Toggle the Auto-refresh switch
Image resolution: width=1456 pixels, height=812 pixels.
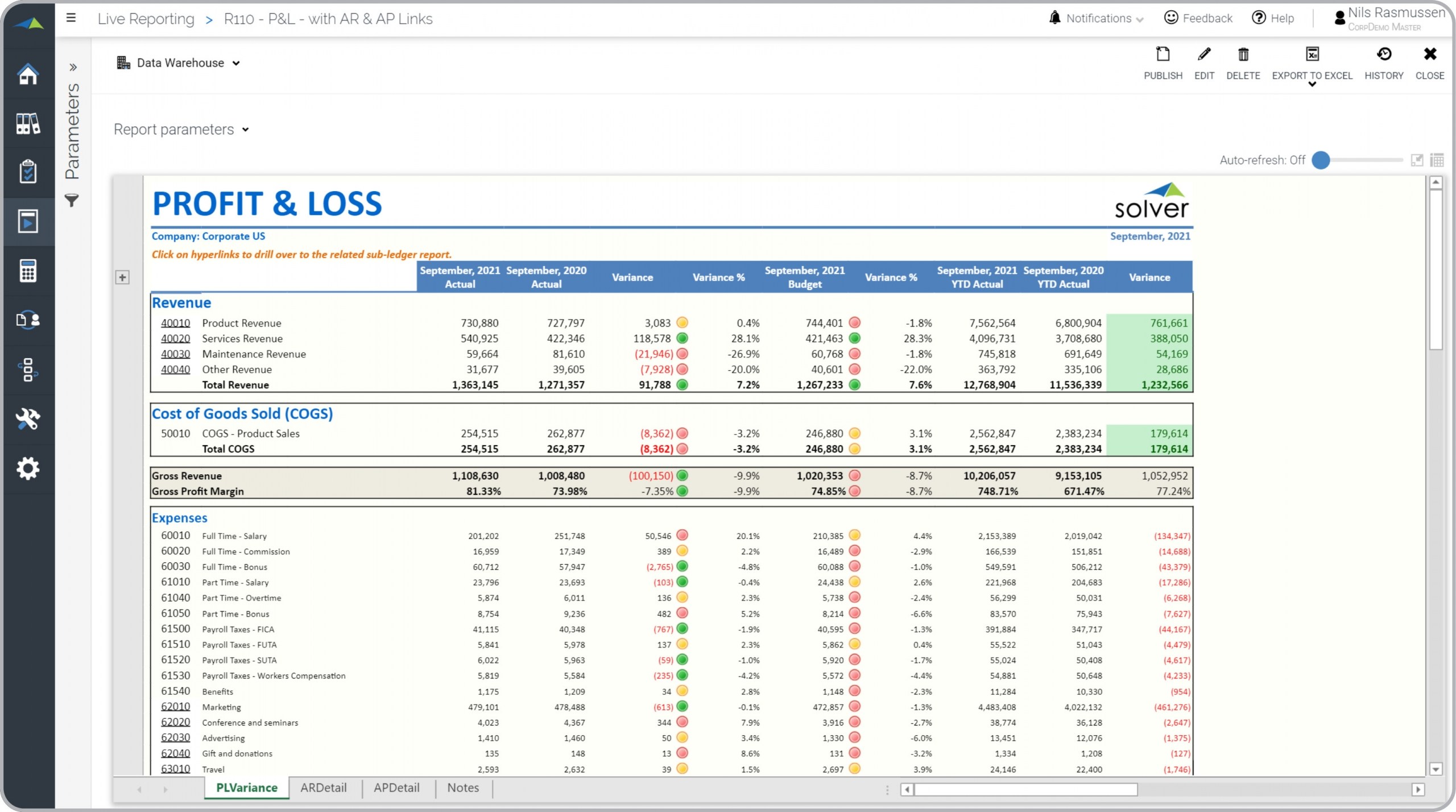coord(1321,160)
